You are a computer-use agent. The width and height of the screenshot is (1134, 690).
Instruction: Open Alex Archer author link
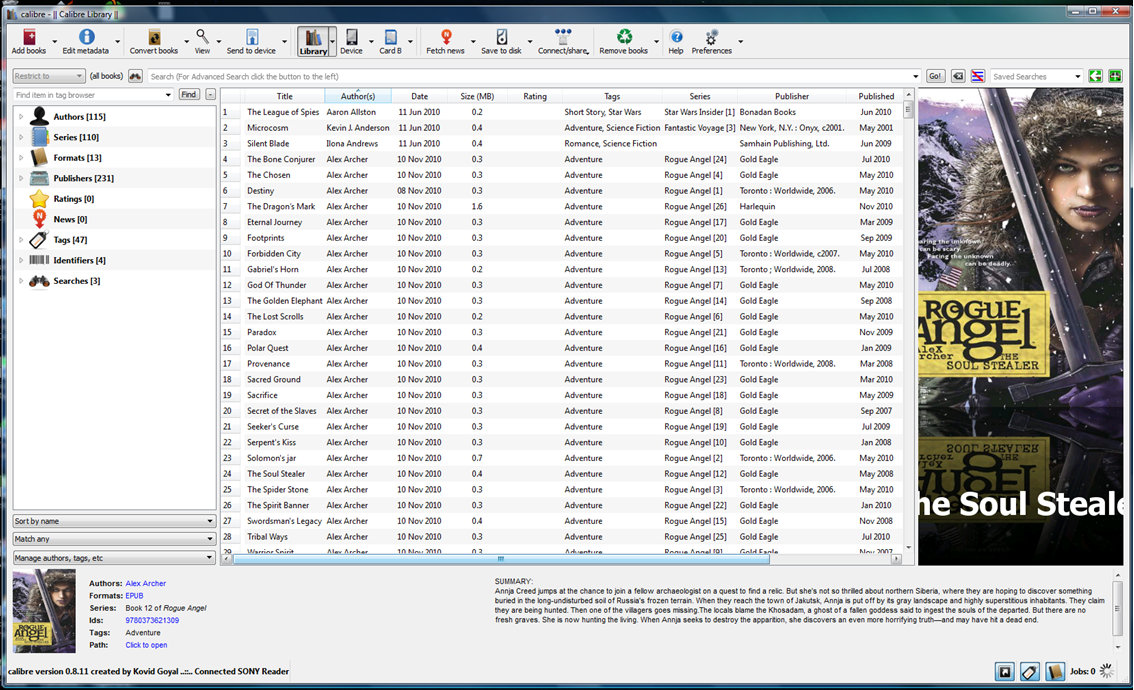pyautogui.click(x=145, y=584)
